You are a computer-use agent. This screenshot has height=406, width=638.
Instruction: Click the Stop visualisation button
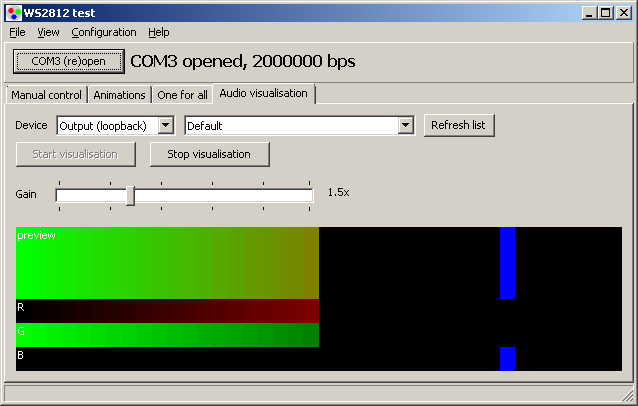(x=209, y=154)
